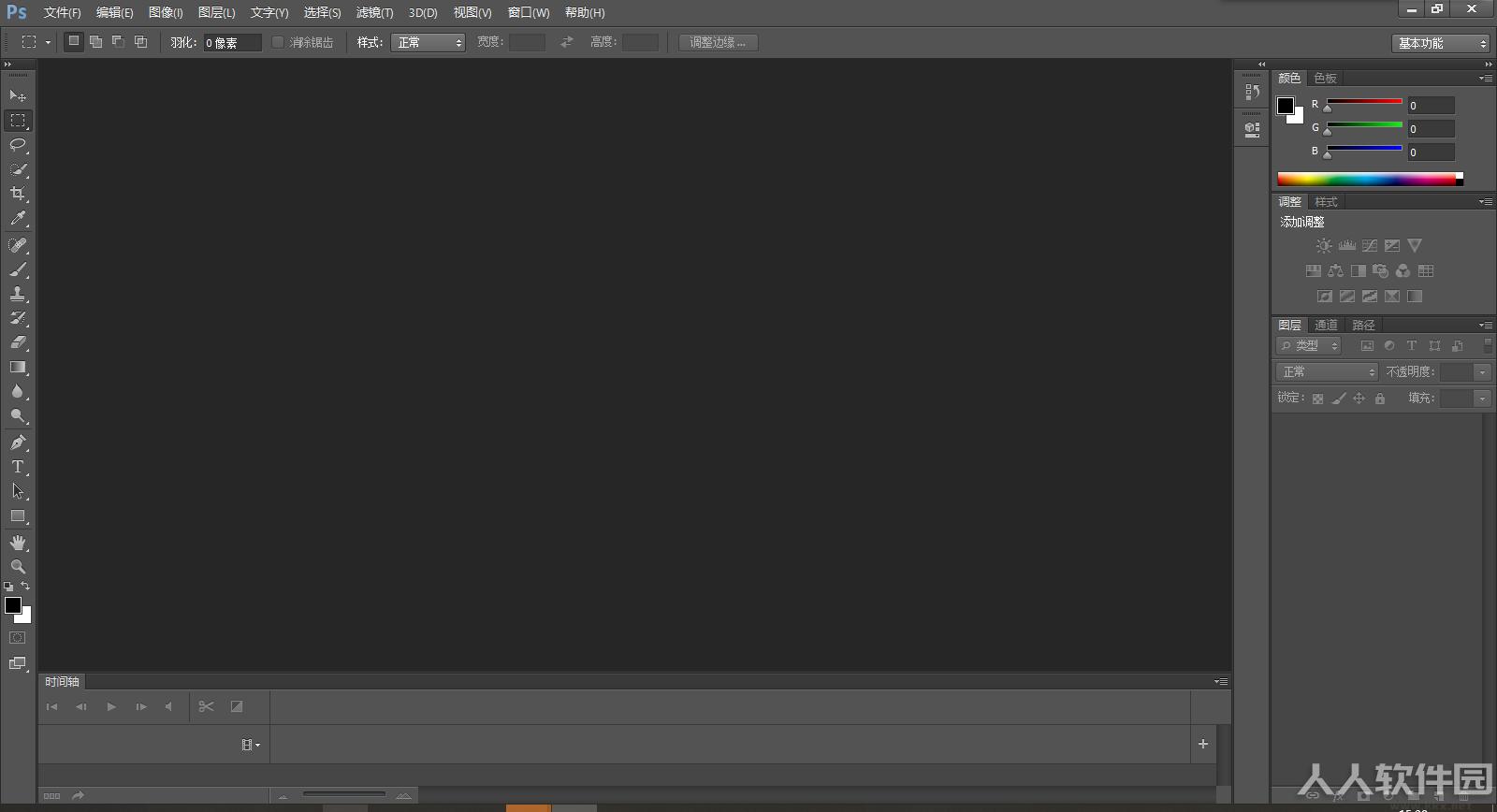Split at playhead with scissors icon
Viewport: 1497px width, 812px height.
[x=207, y=706]
